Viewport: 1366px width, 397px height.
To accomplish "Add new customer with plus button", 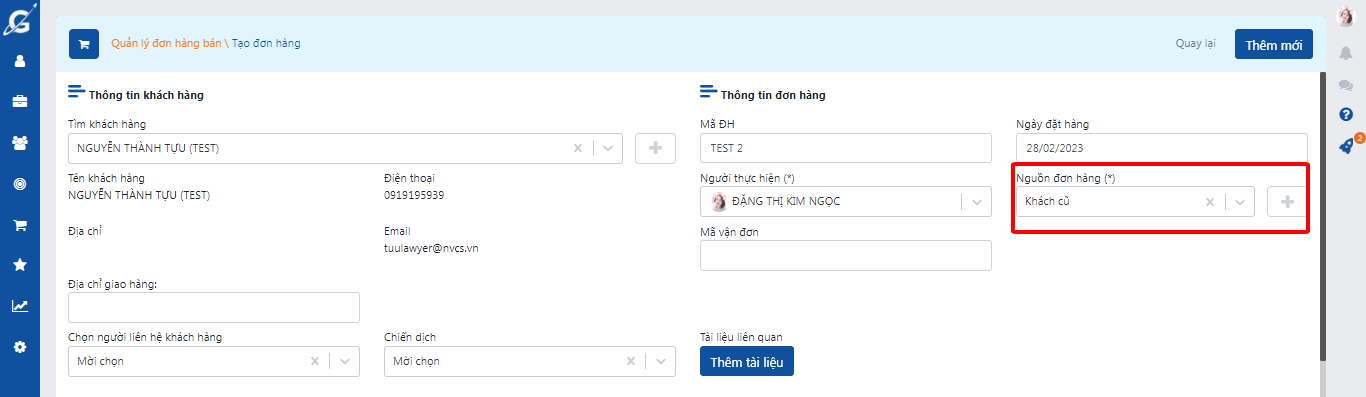I will pos(656,148).
